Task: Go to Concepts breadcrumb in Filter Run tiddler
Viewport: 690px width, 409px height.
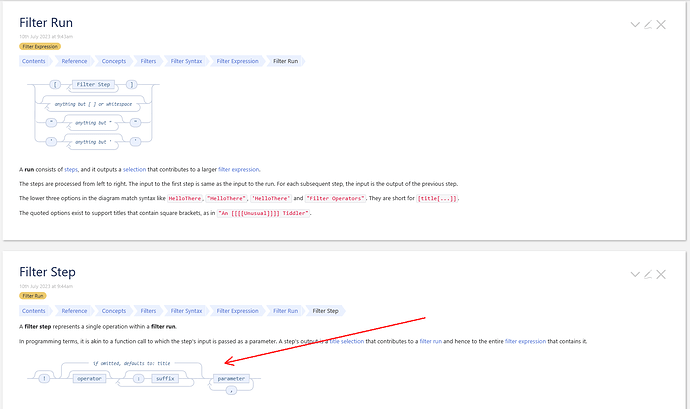Action: coord(114,61)
